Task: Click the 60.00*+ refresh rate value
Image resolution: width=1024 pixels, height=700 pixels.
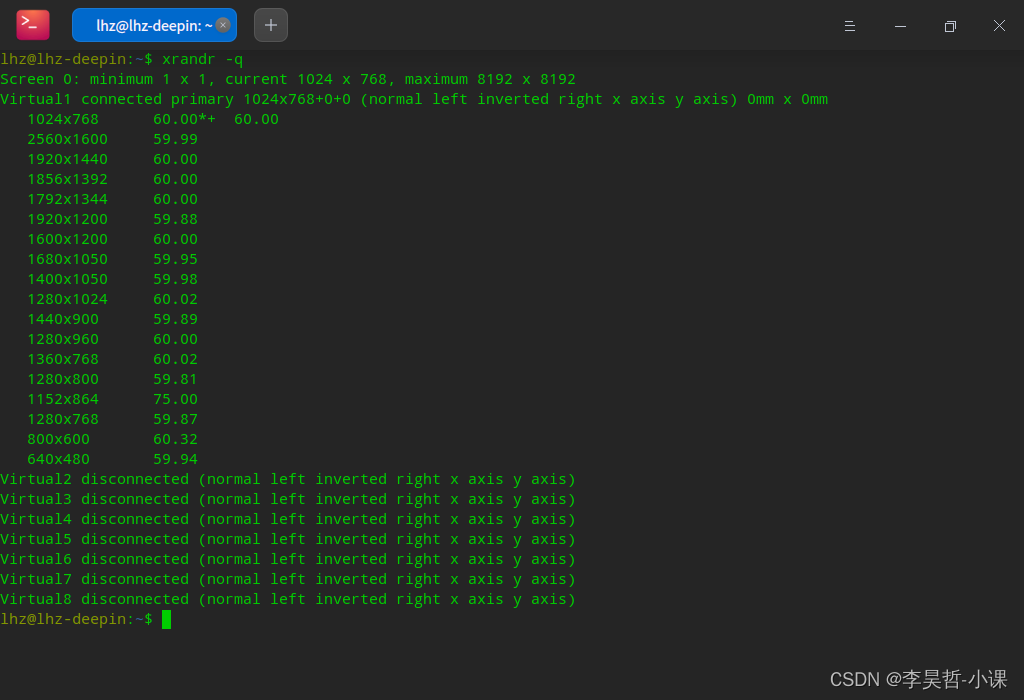Action: click(x=184, y=119)
